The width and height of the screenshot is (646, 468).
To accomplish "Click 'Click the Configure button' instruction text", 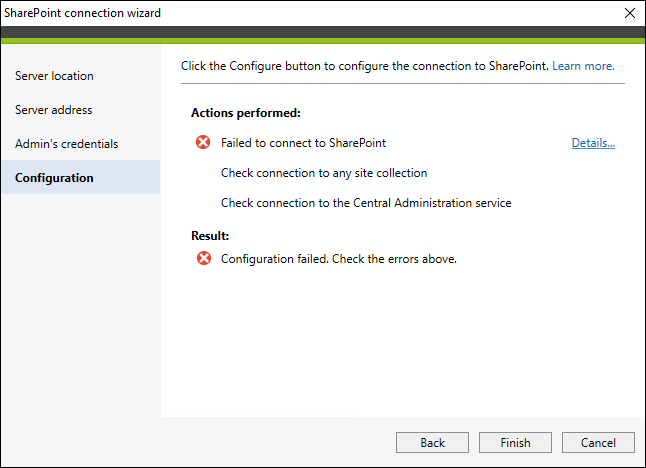I will [365, 66].
